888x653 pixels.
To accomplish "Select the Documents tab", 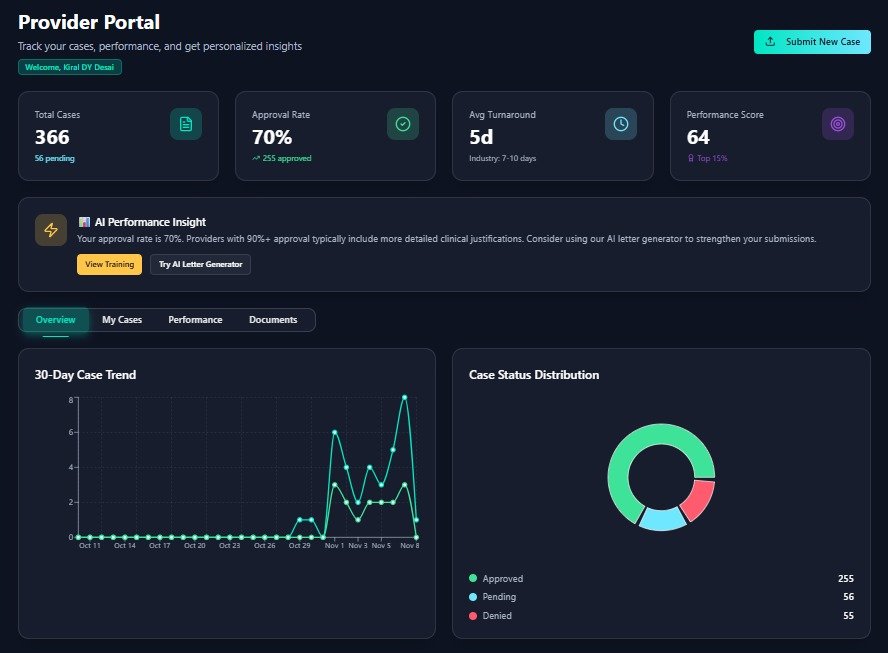I will click(273, 320).
